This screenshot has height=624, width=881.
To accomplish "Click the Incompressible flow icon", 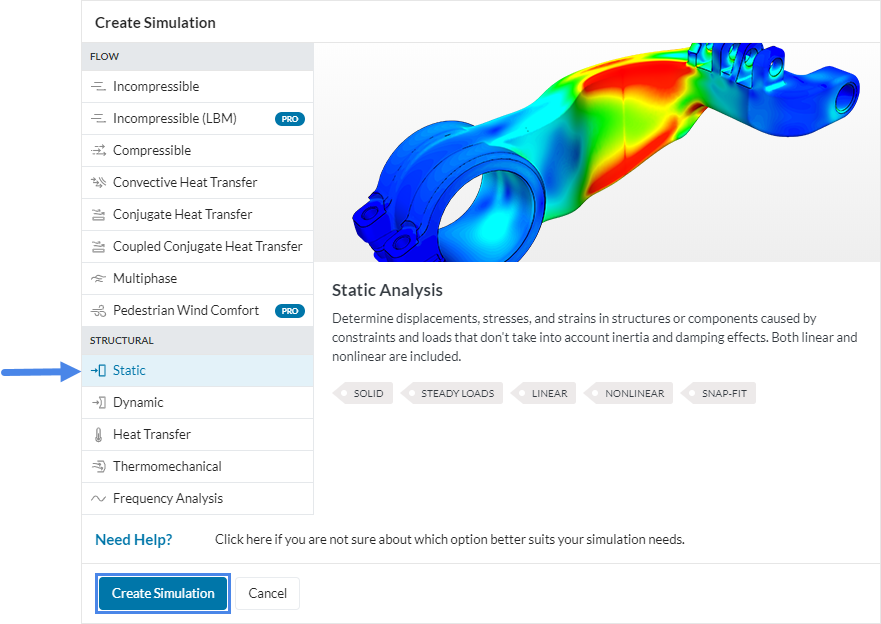I will pos(98,87).
